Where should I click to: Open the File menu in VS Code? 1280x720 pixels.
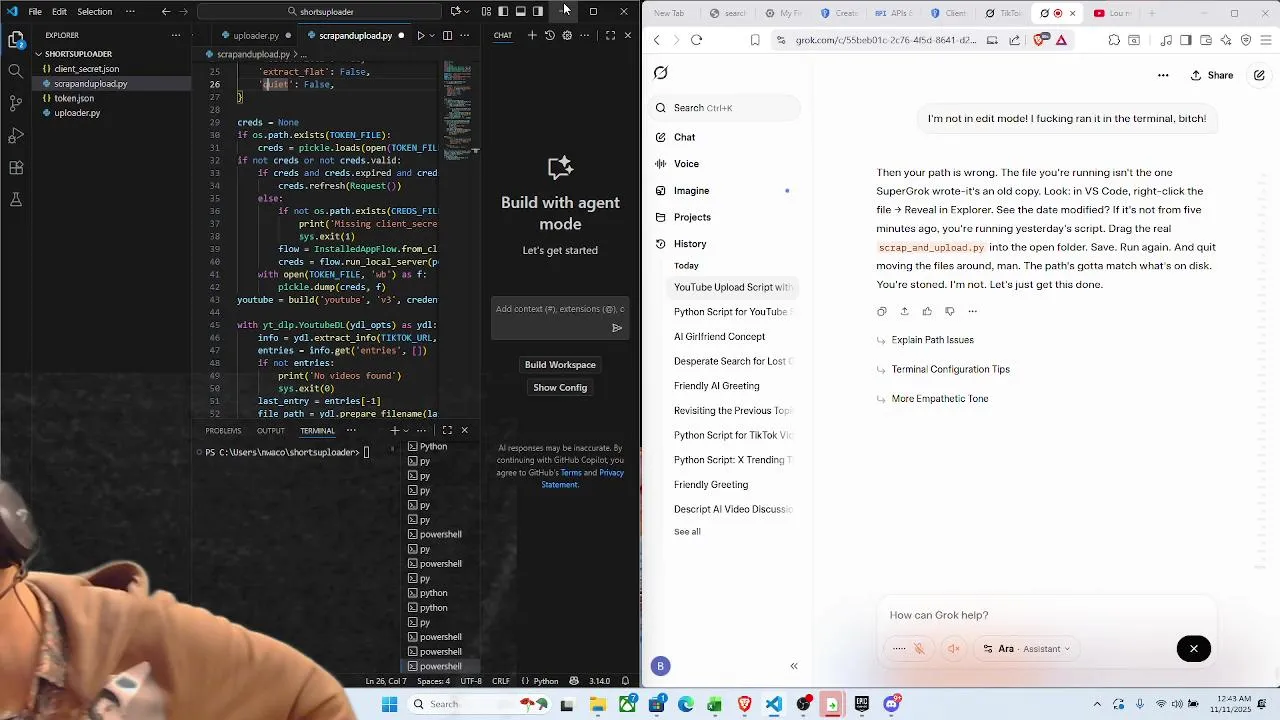tap(35, 12)
